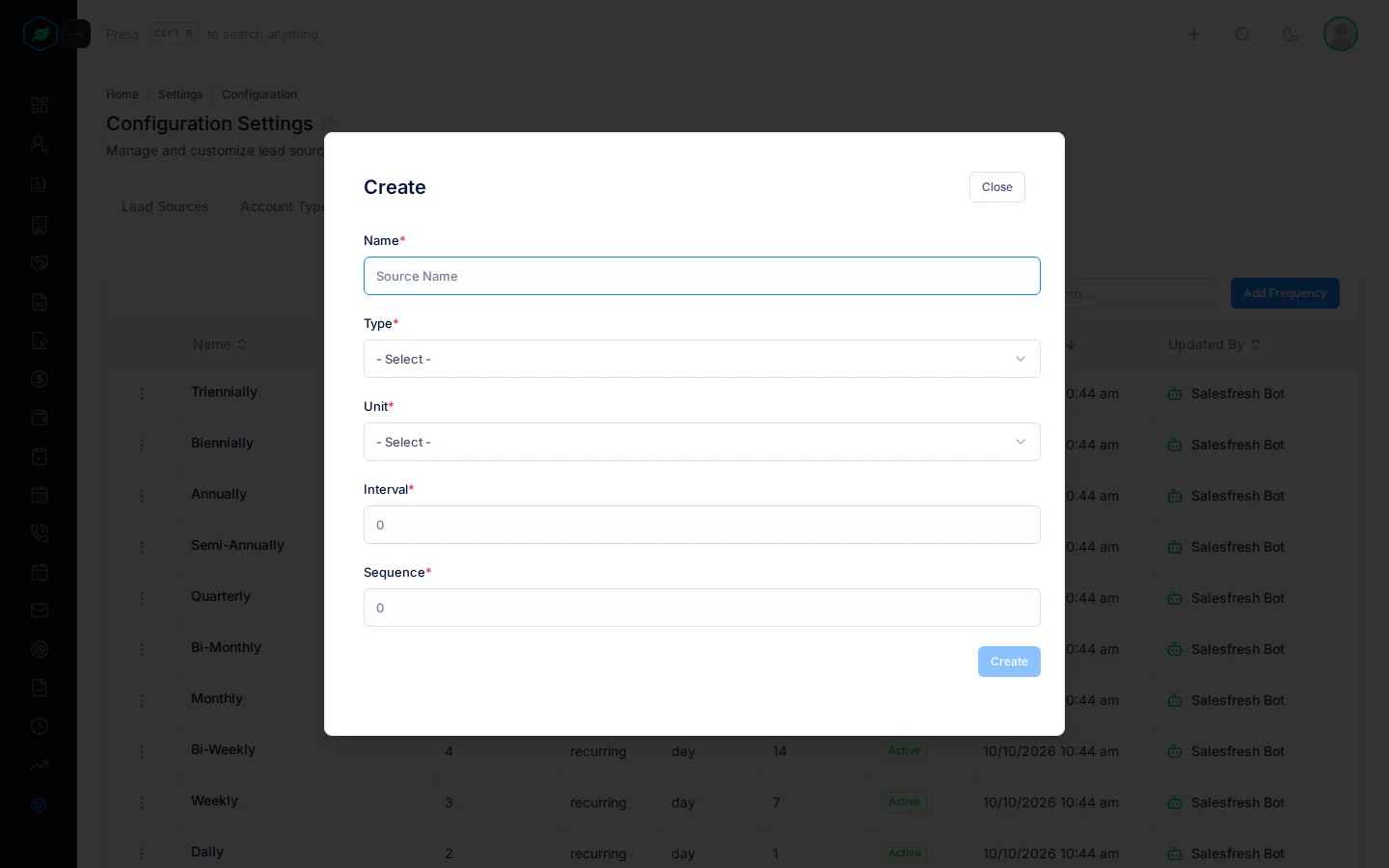The height and width of the screenshot is (868, 1389).
Task: Click Active status badge in Weekly row
Action: [905, 801]
